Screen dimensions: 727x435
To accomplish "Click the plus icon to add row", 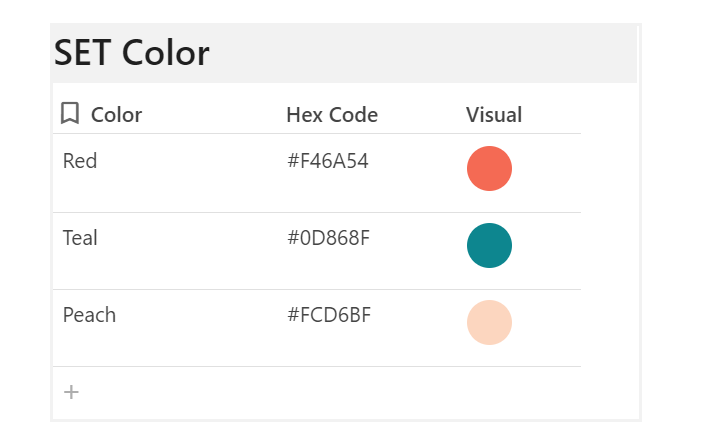I will 71,392.
